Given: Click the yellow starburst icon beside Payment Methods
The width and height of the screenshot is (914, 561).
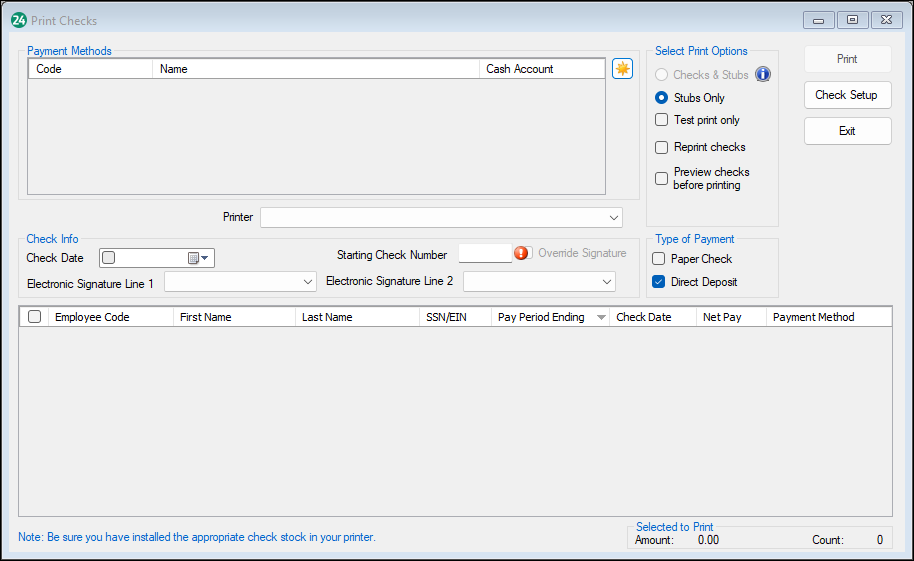Looking at the screenshot, I should tap(622, 69).
